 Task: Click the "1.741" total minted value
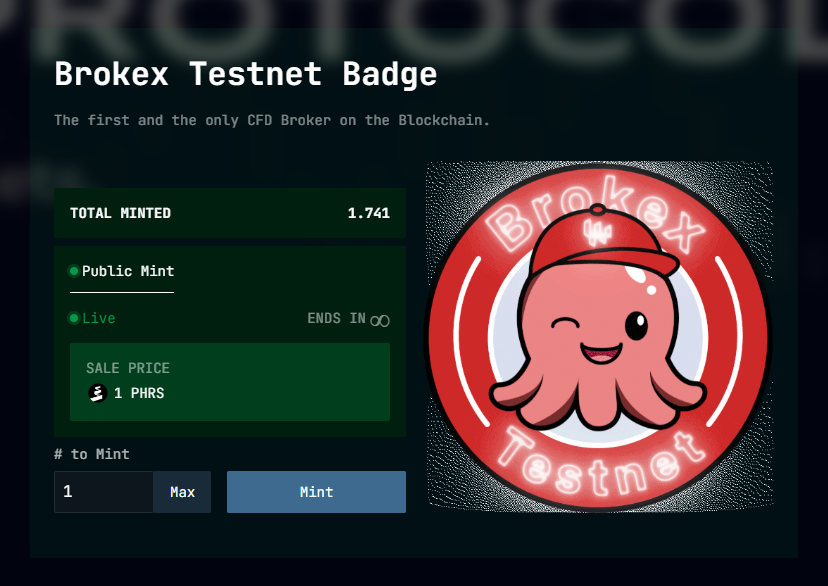tap(369, 213)
